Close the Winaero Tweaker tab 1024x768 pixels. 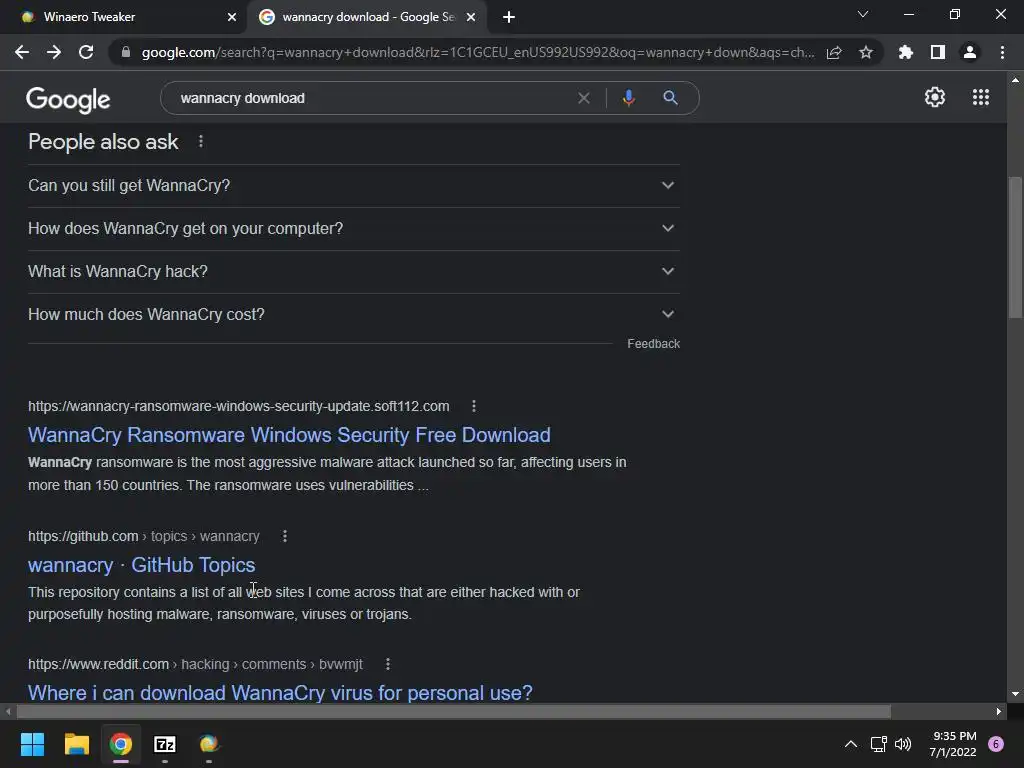232,17
